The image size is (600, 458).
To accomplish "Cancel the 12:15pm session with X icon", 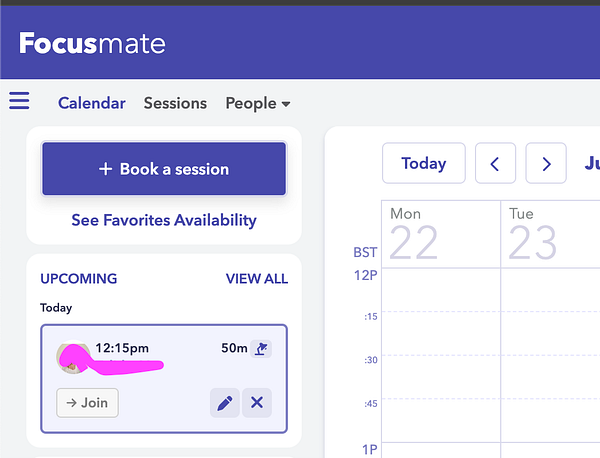I will coord(257,403).
